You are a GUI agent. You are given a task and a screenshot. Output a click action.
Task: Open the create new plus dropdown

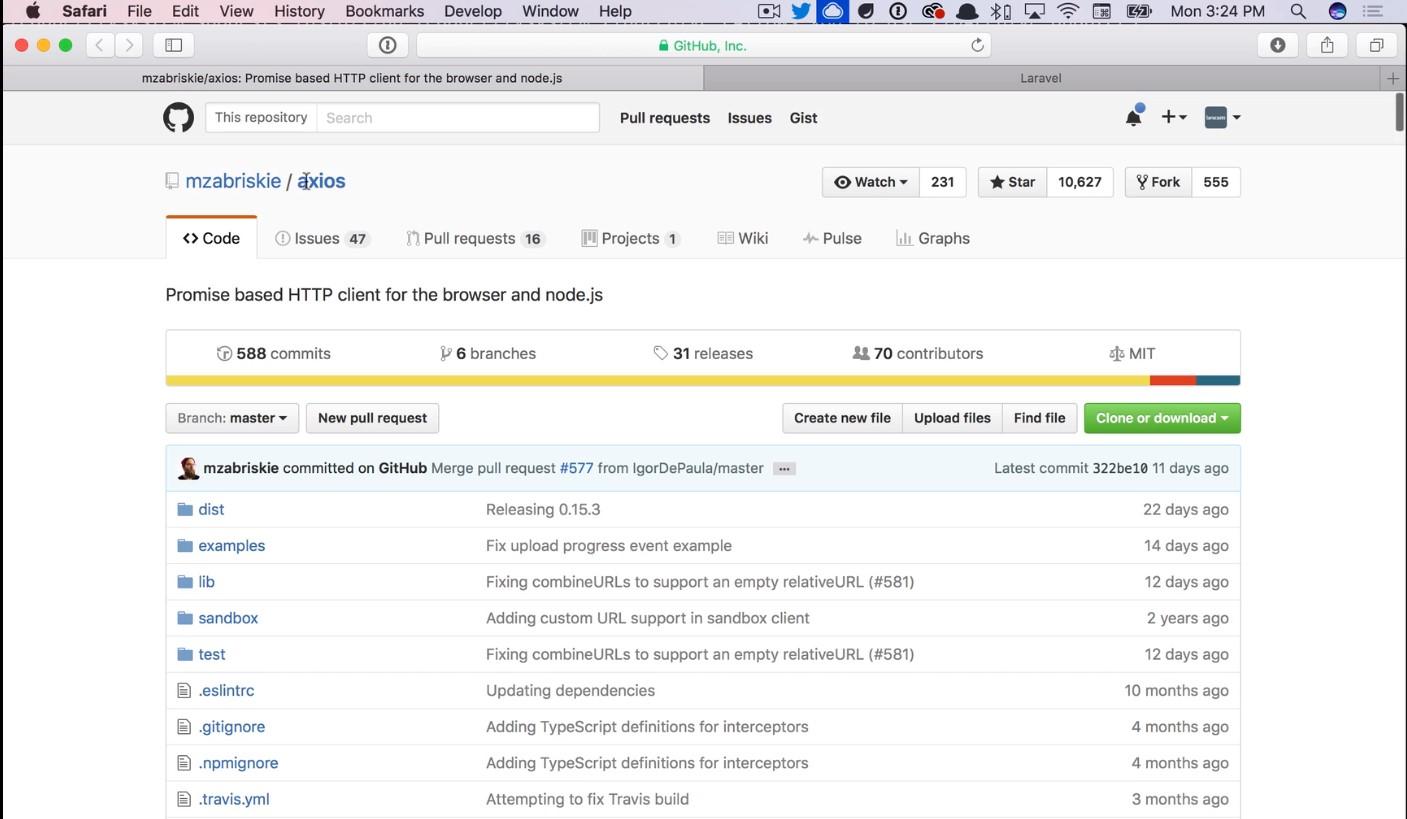click(1173, 118)
